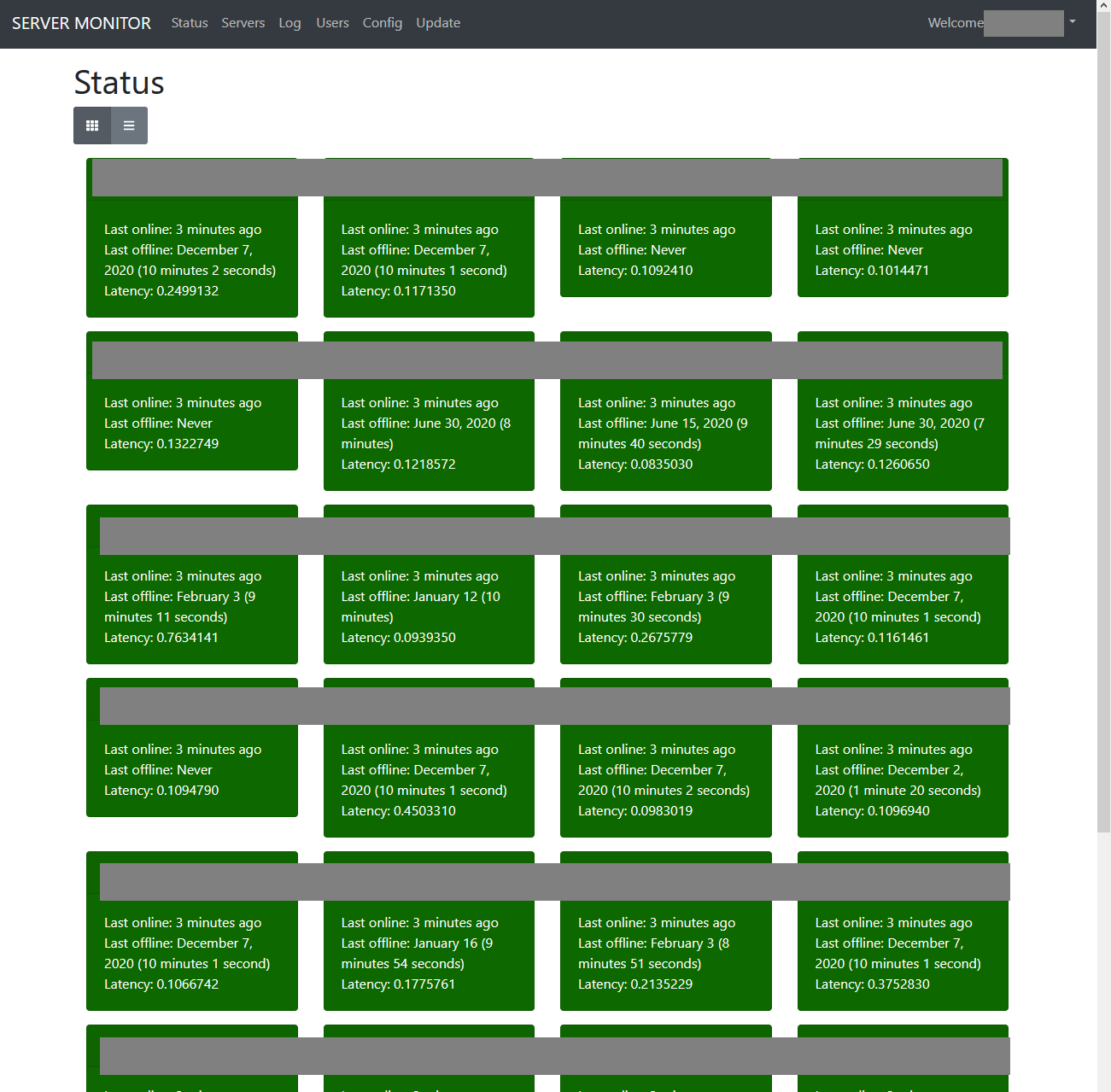This screenshot has height=1092, width=1111.
Task: Select the card with latency 0.2499132
Action: (192, 237)
